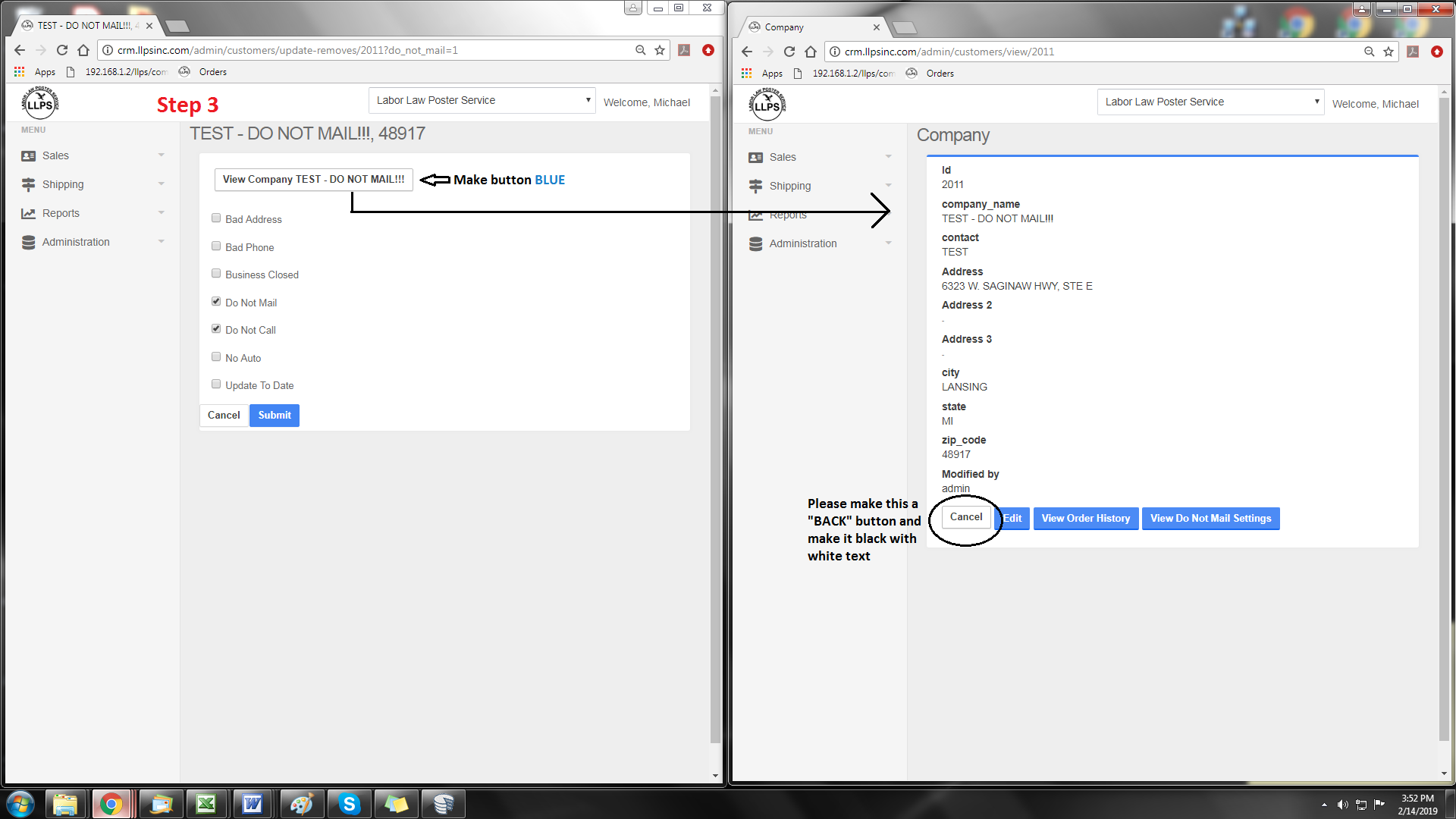1456x819 pixels.
Task: Open Skype from the Windows taskbar
Action: pyautogui.click(x=349, y=804)
